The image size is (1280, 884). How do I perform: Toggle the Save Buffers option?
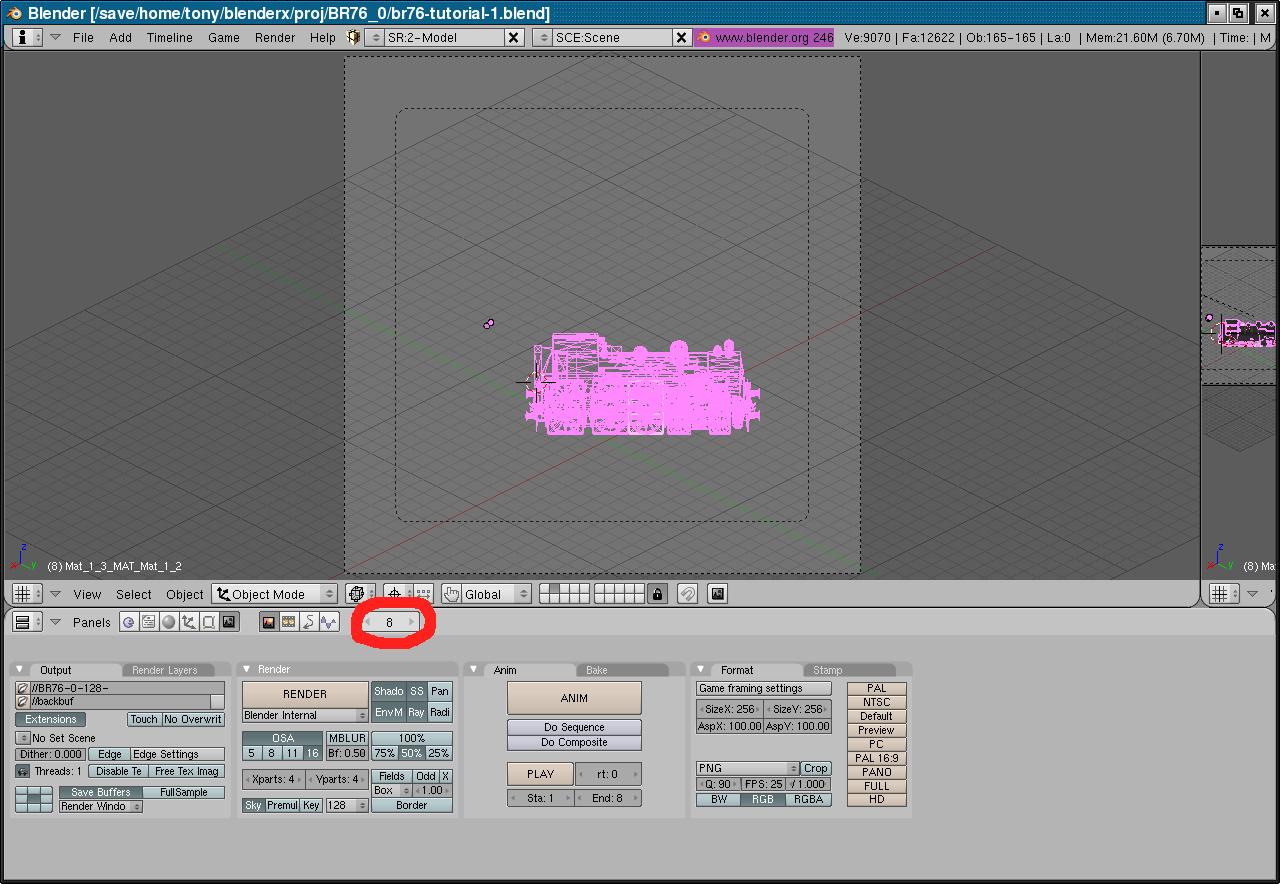pyautogui.click(x=100, y=792)
